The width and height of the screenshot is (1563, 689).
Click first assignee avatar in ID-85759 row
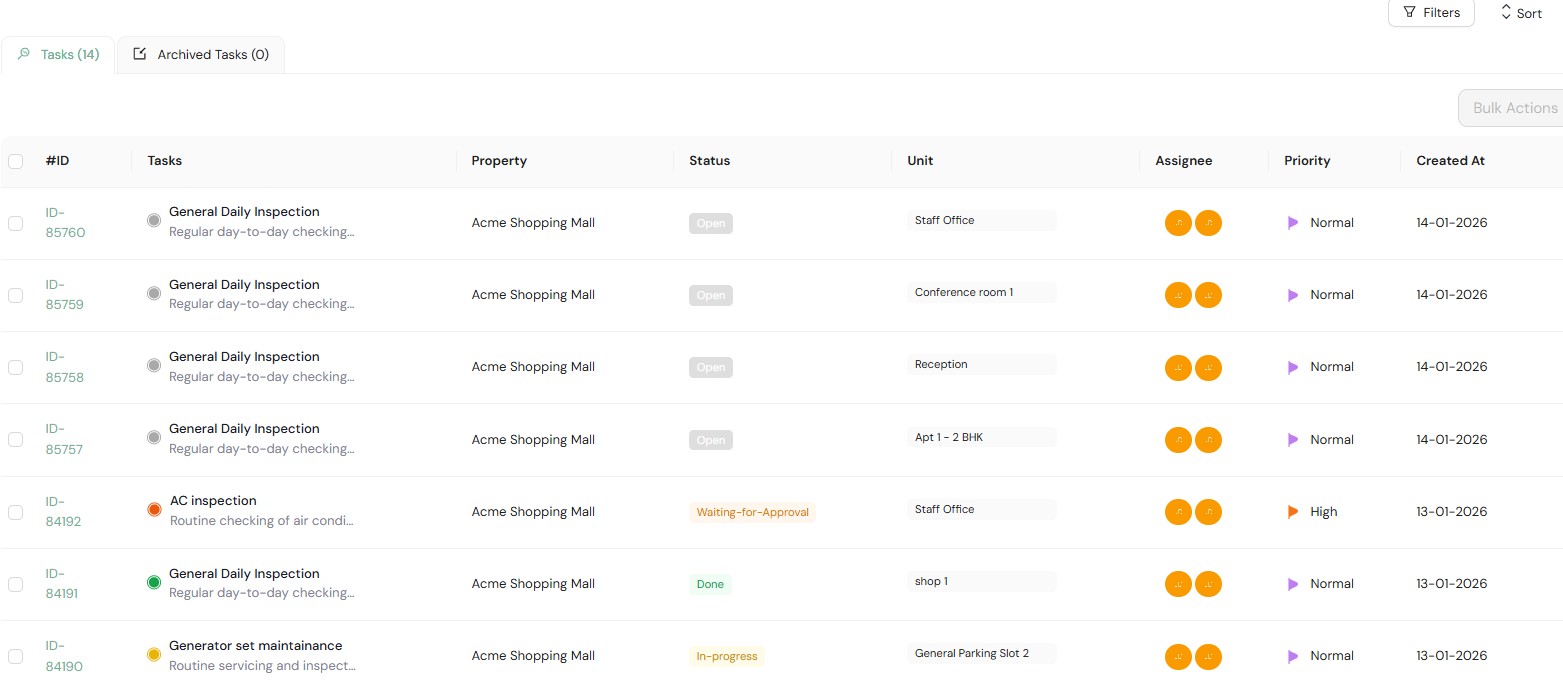[x=1178, y=295]
